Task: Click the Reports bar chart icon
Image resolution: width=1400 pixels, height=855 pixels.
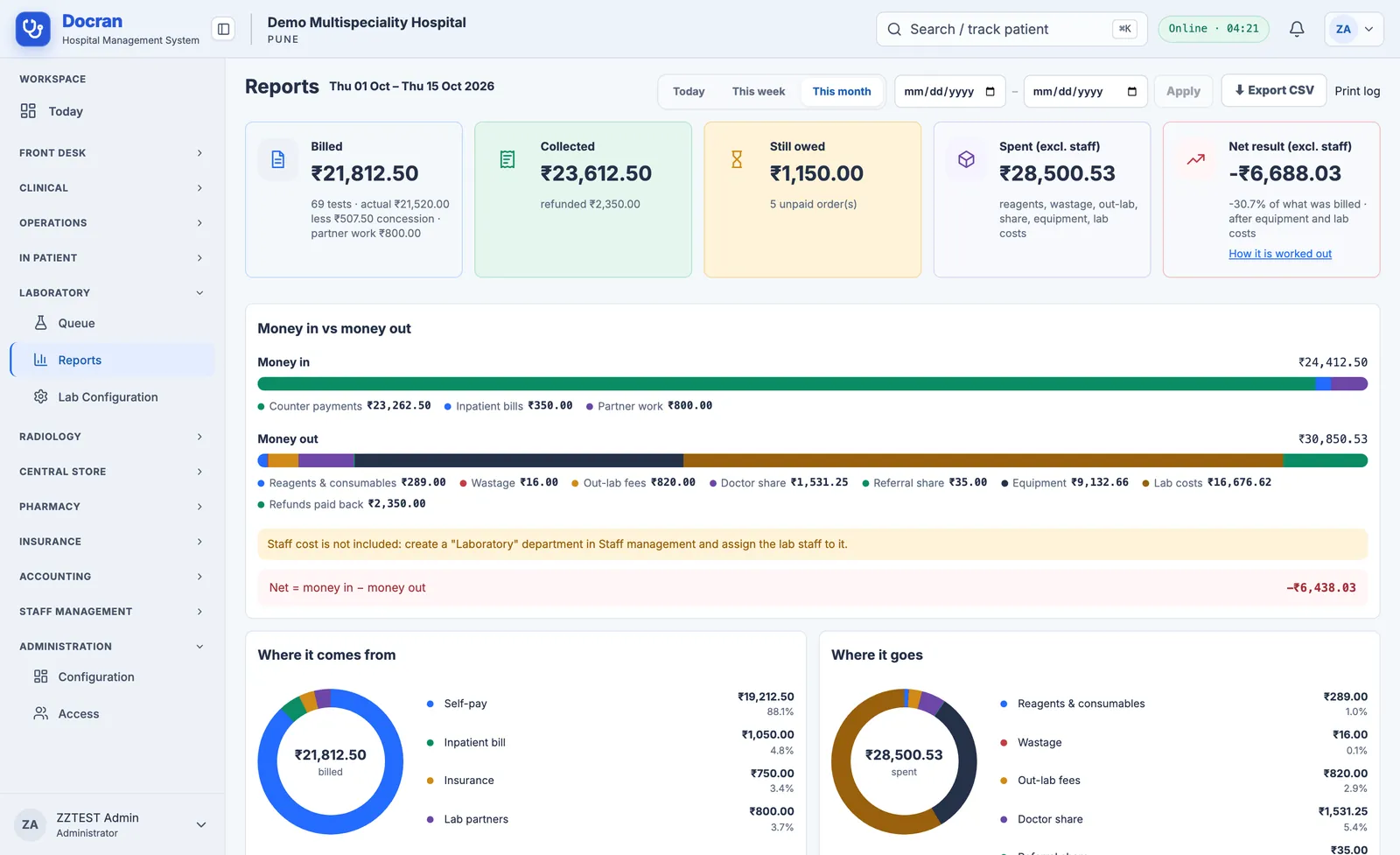Action: (x=40, y=360)
